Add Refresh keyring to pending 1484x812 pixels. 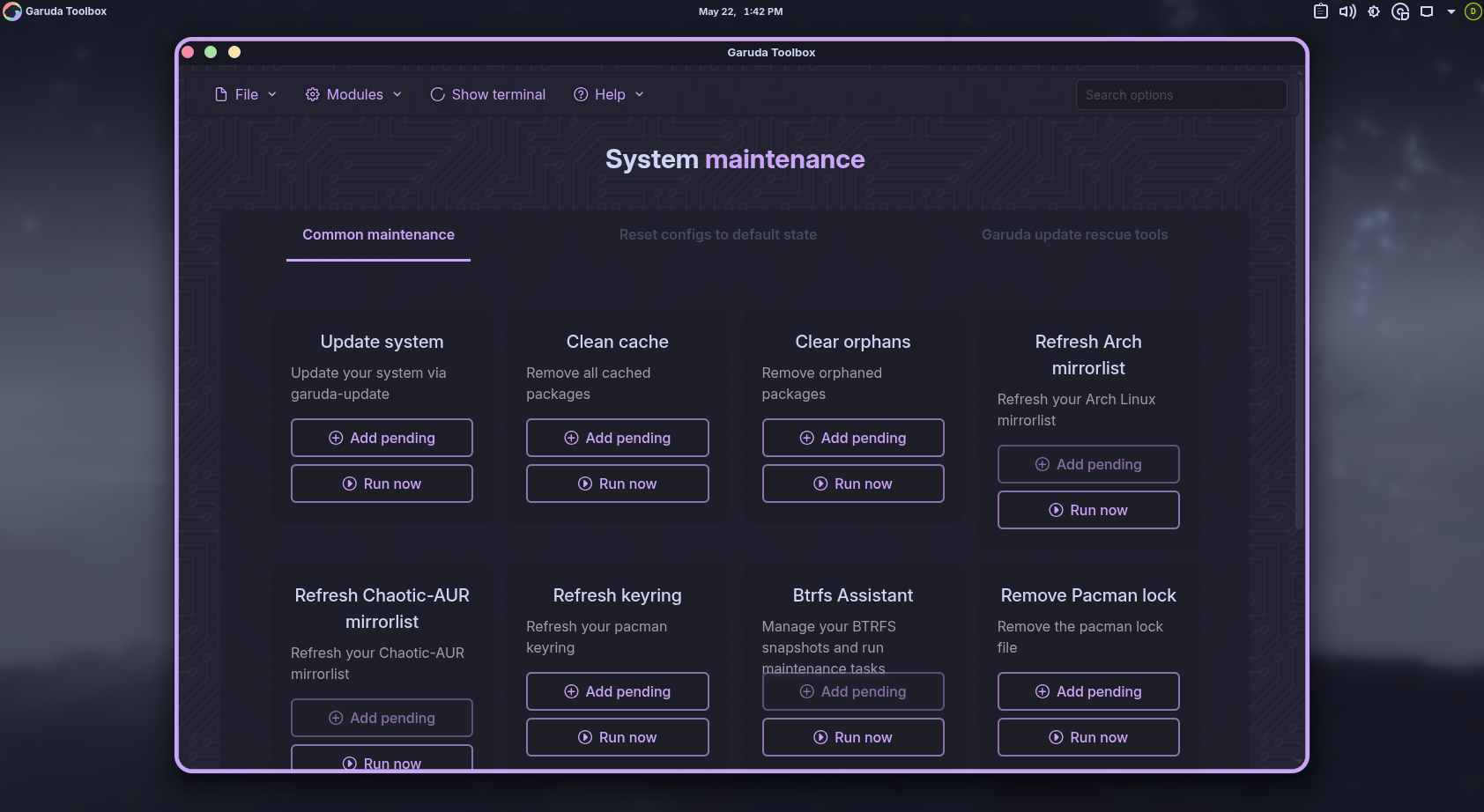click(617, 691)
